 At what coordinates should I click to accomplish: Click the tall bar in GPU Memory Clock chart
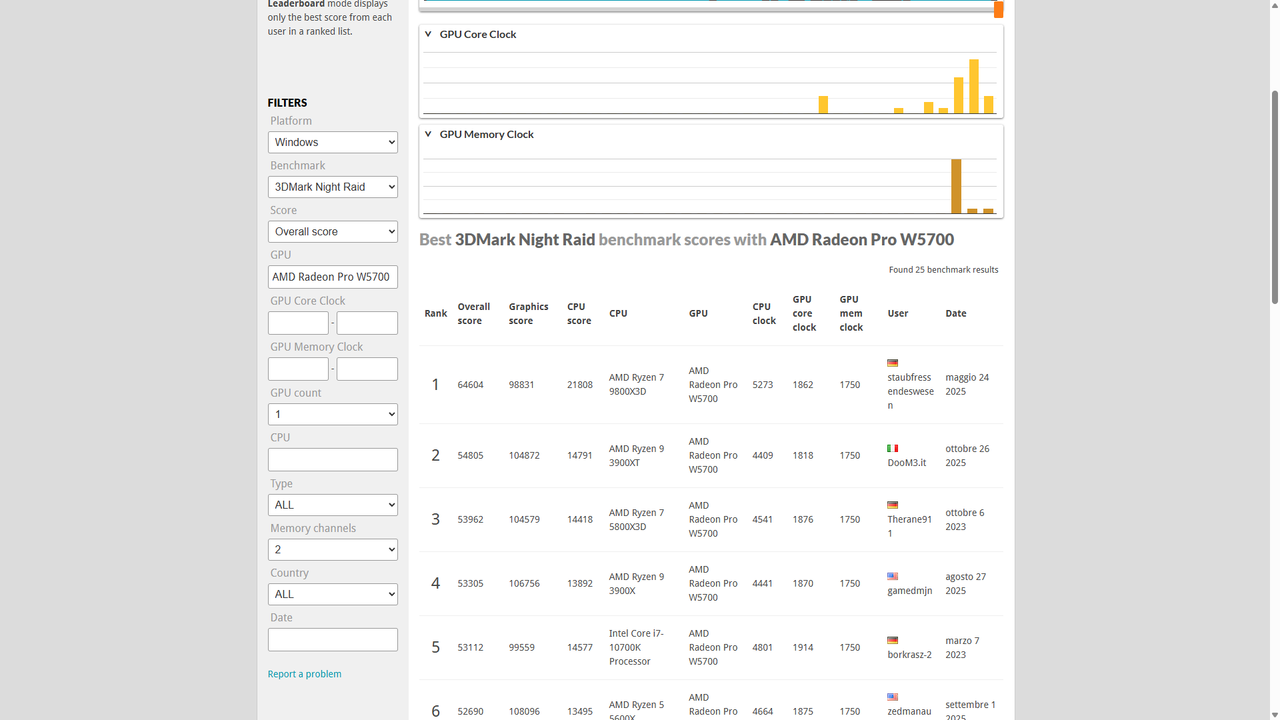point(956,186)
